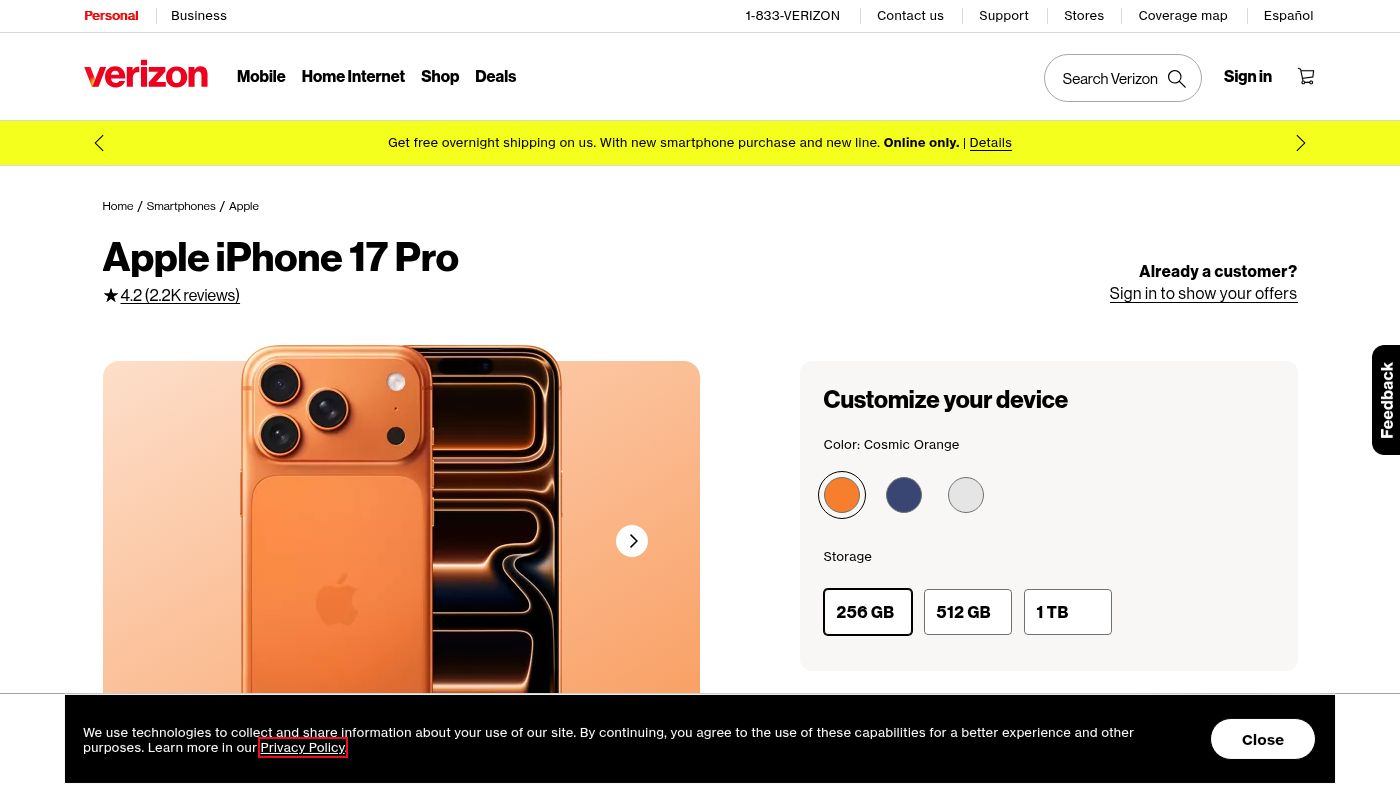Switch to the Business tab
This screenshot has width=1400, height=800.
[x=199, y=16]
